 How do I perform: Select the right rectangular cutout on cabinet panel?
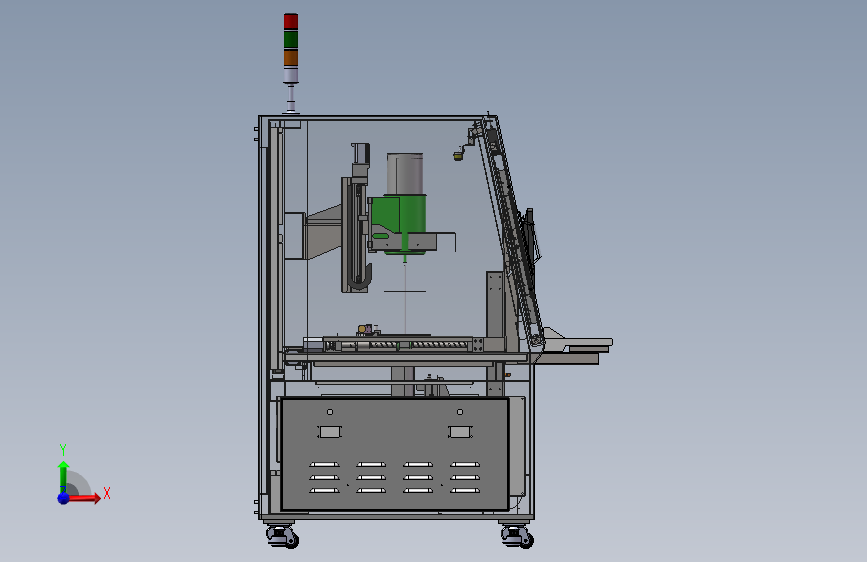pyautogui.click(x=460, y=431)
